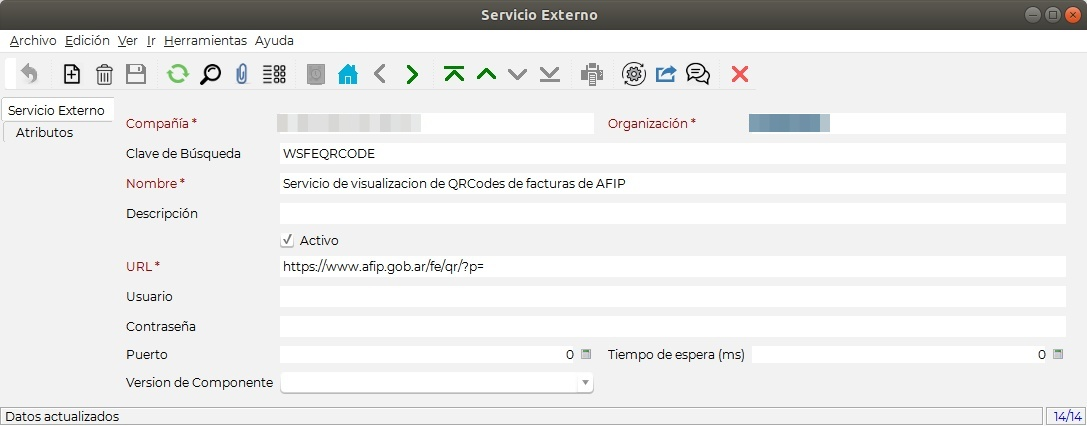The image size is (1087, 426).
Task: Go to the next record down arrow
Action: point(518,74)
